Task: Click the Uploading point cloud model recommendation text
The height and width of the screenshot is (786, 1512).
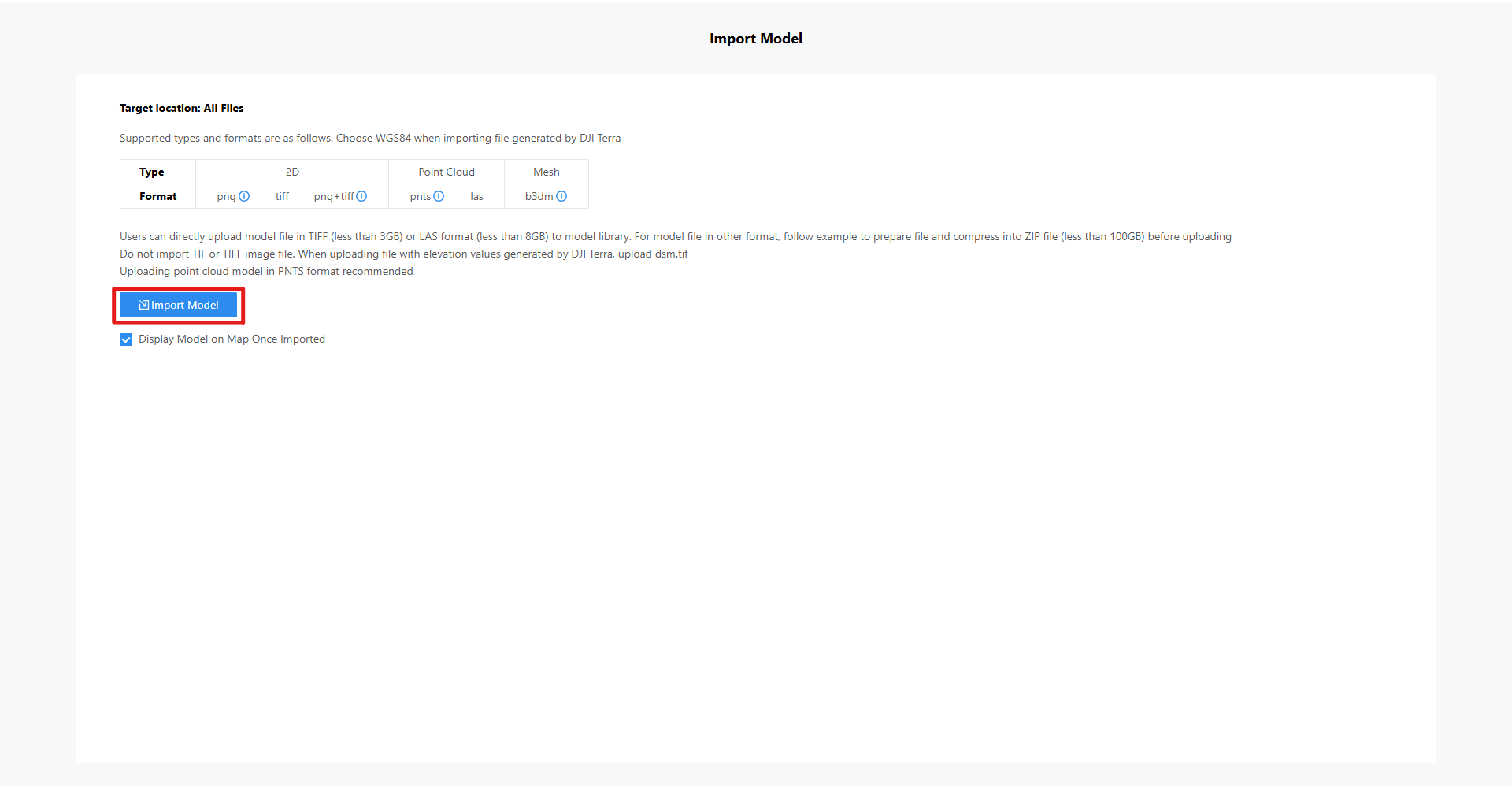Action: click(x=266, y=271)
